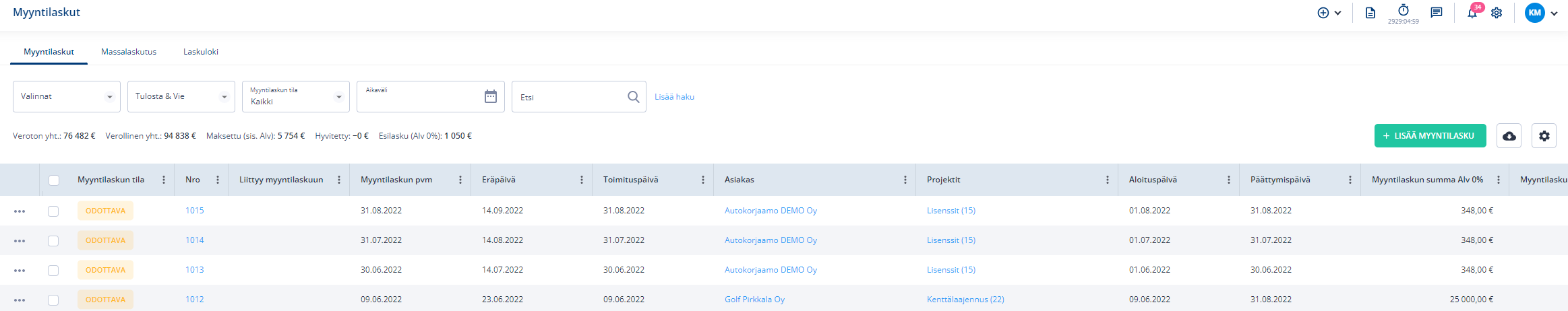Viewport: 1568px width, 311px height.
Task: Open column menu for Eräpäivä
Action: point(582,180)
